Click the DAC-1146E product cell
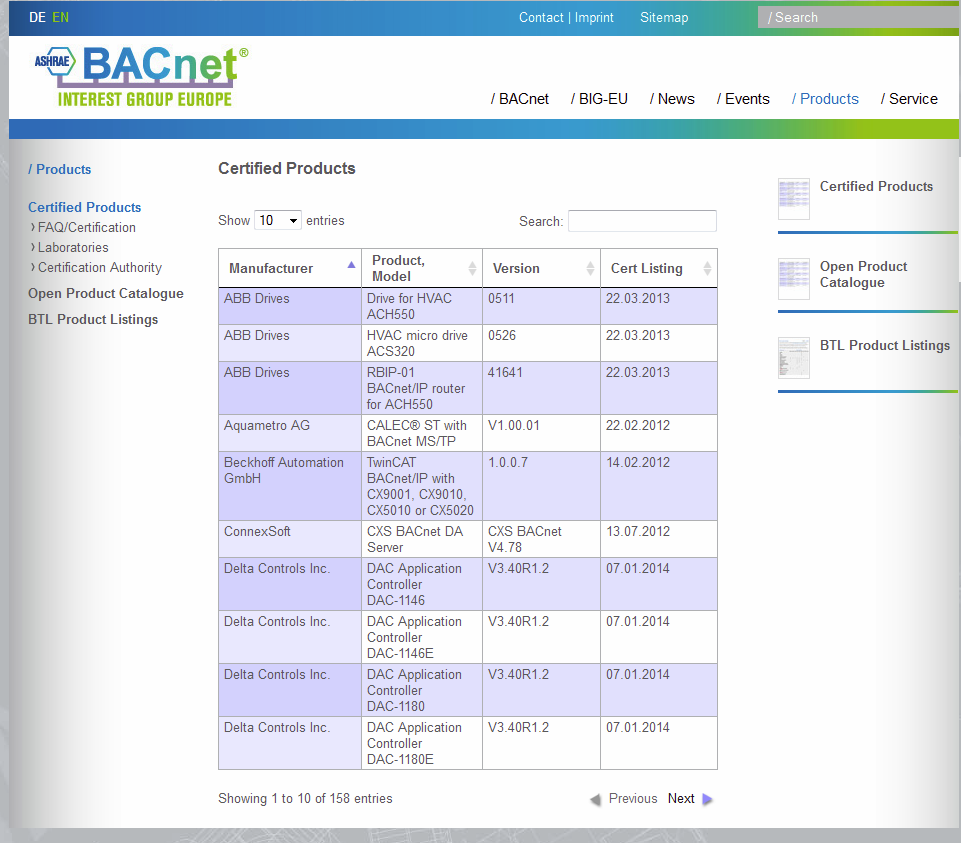The width and height of the screenshot is (961, 843). coord(422,637)
